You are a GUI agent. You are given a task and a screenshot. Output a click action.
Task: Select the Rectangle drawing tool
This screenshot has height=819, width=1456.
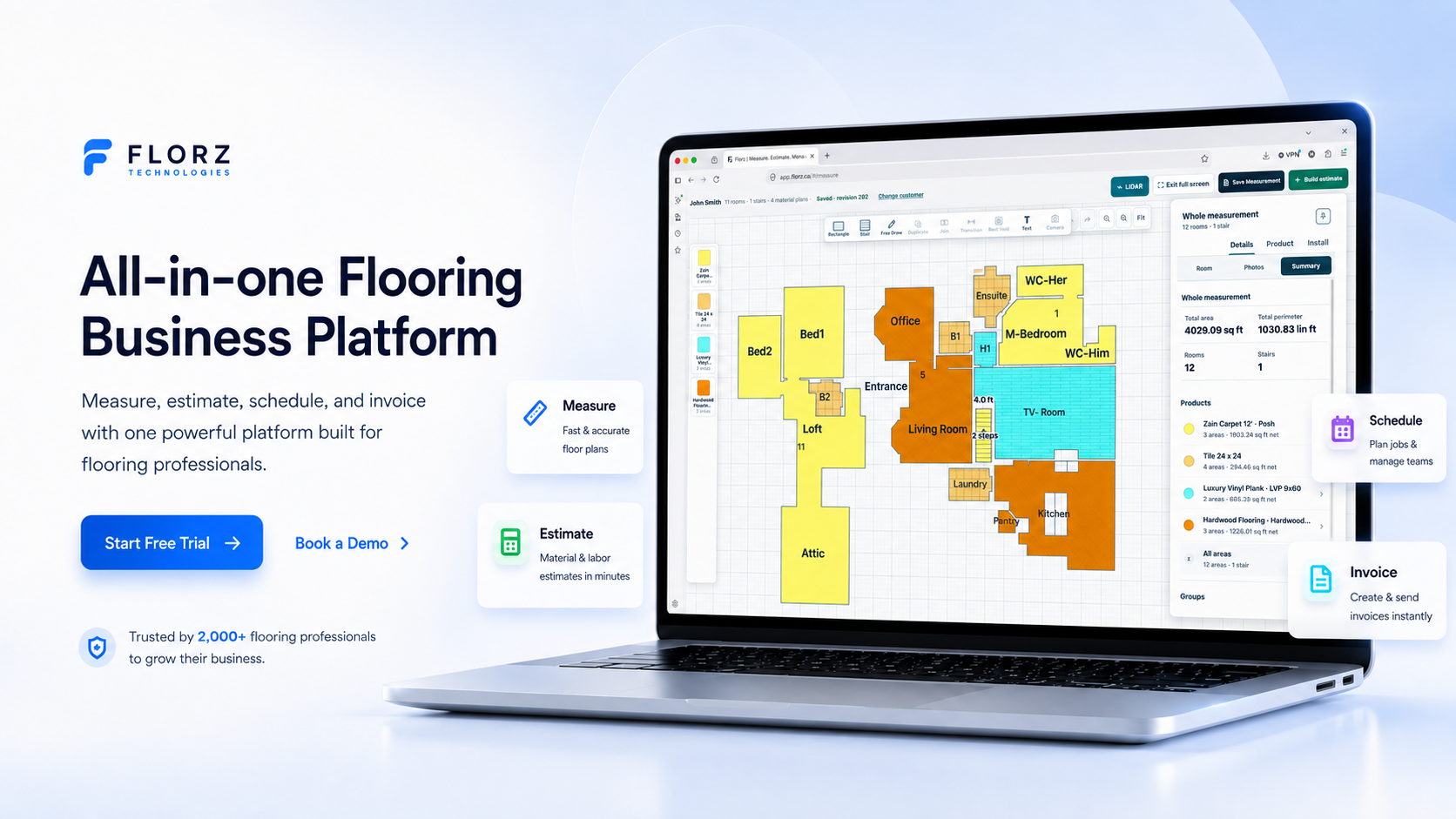click(838, 228)
